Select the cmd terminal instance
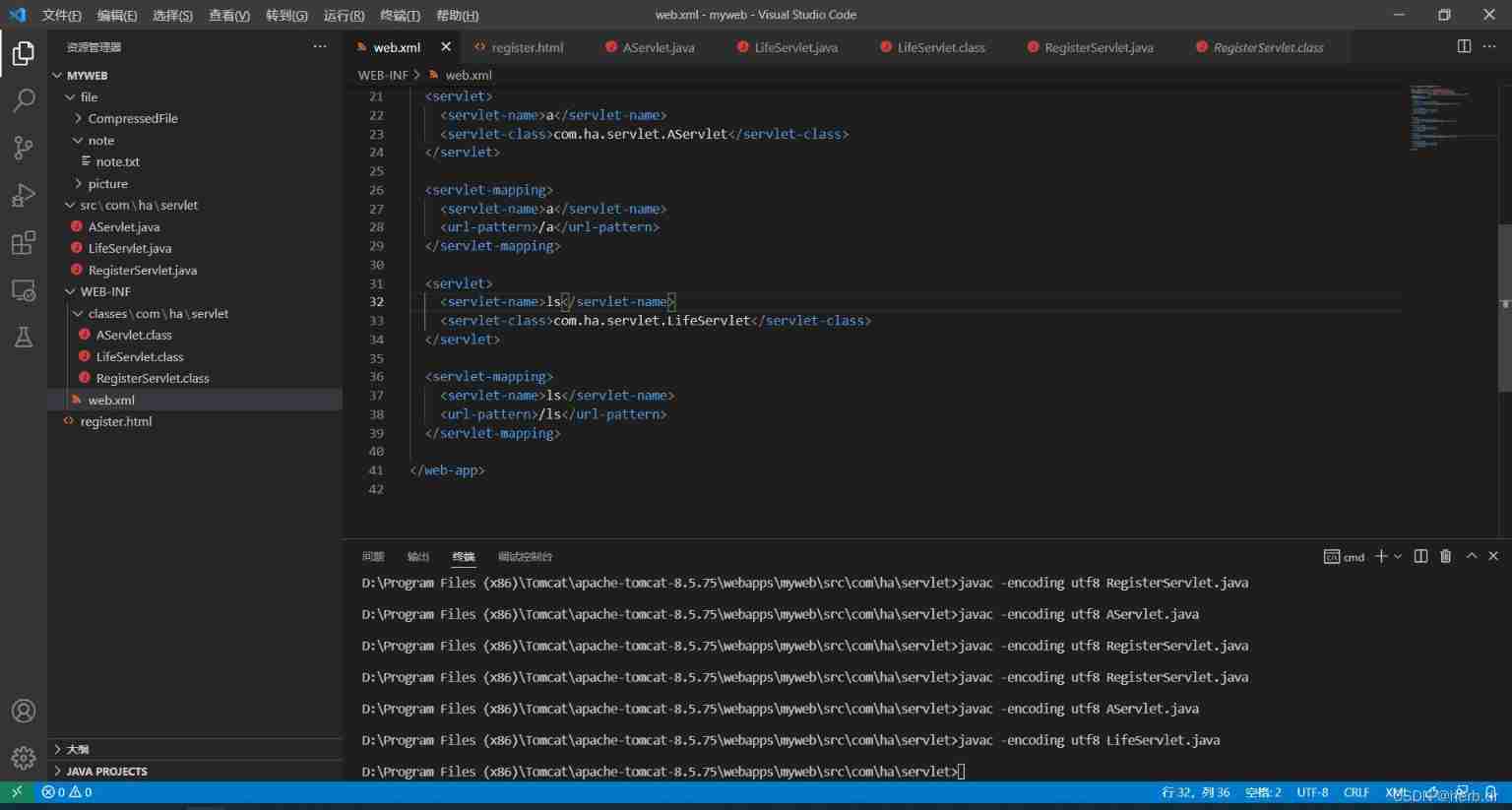The image size is (1512, 810). pos(1344,557)
